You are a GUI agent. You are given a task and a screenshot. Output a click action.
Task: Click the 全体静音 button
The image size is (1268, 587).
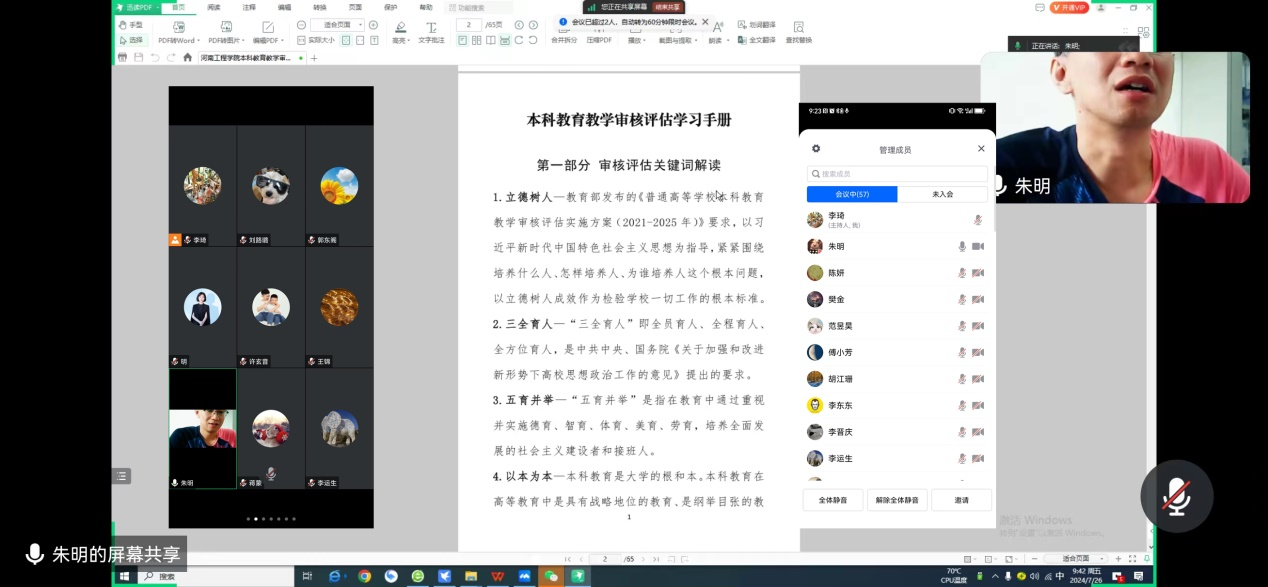pos(833,500)
